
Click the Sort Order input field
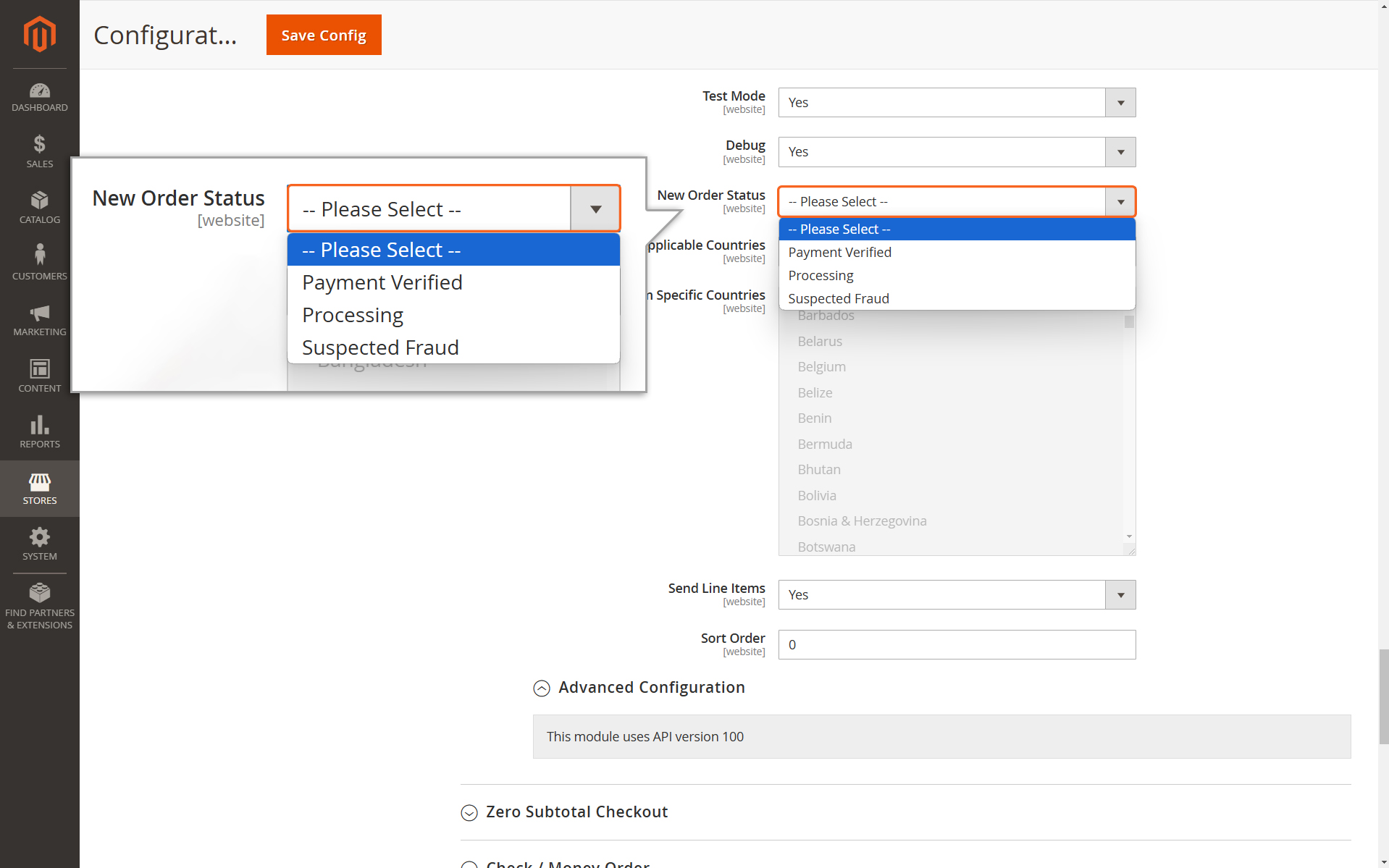pos(957,645)
